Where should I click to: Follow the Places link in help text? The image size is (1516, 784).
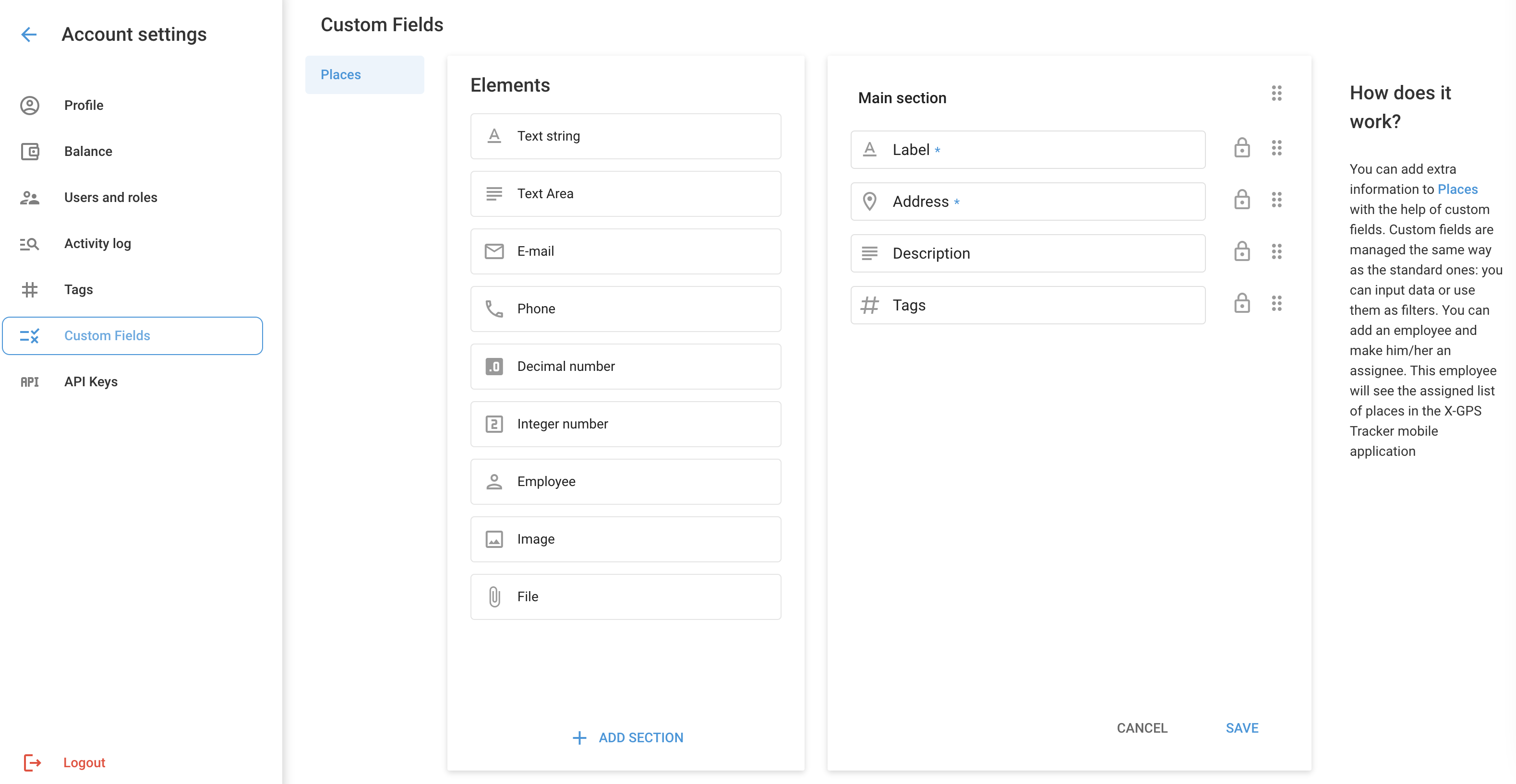tap(1457, 190)
